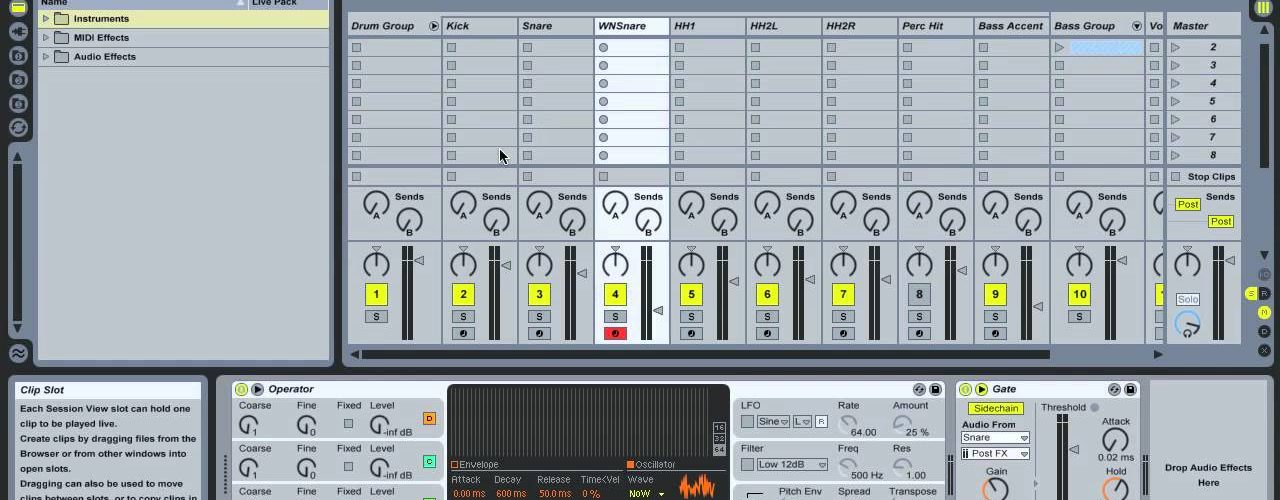The image size is (1280, 500).
Task: Expand the Instruments folder
Action: tap(45, 19)
